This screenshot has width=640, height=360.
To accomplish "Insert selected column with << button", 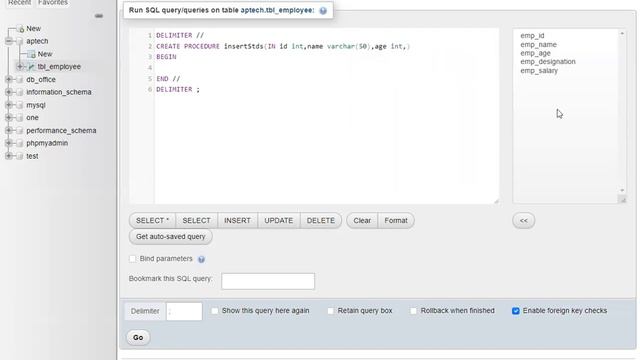I will pyautogui.click(x=524, y=220).
